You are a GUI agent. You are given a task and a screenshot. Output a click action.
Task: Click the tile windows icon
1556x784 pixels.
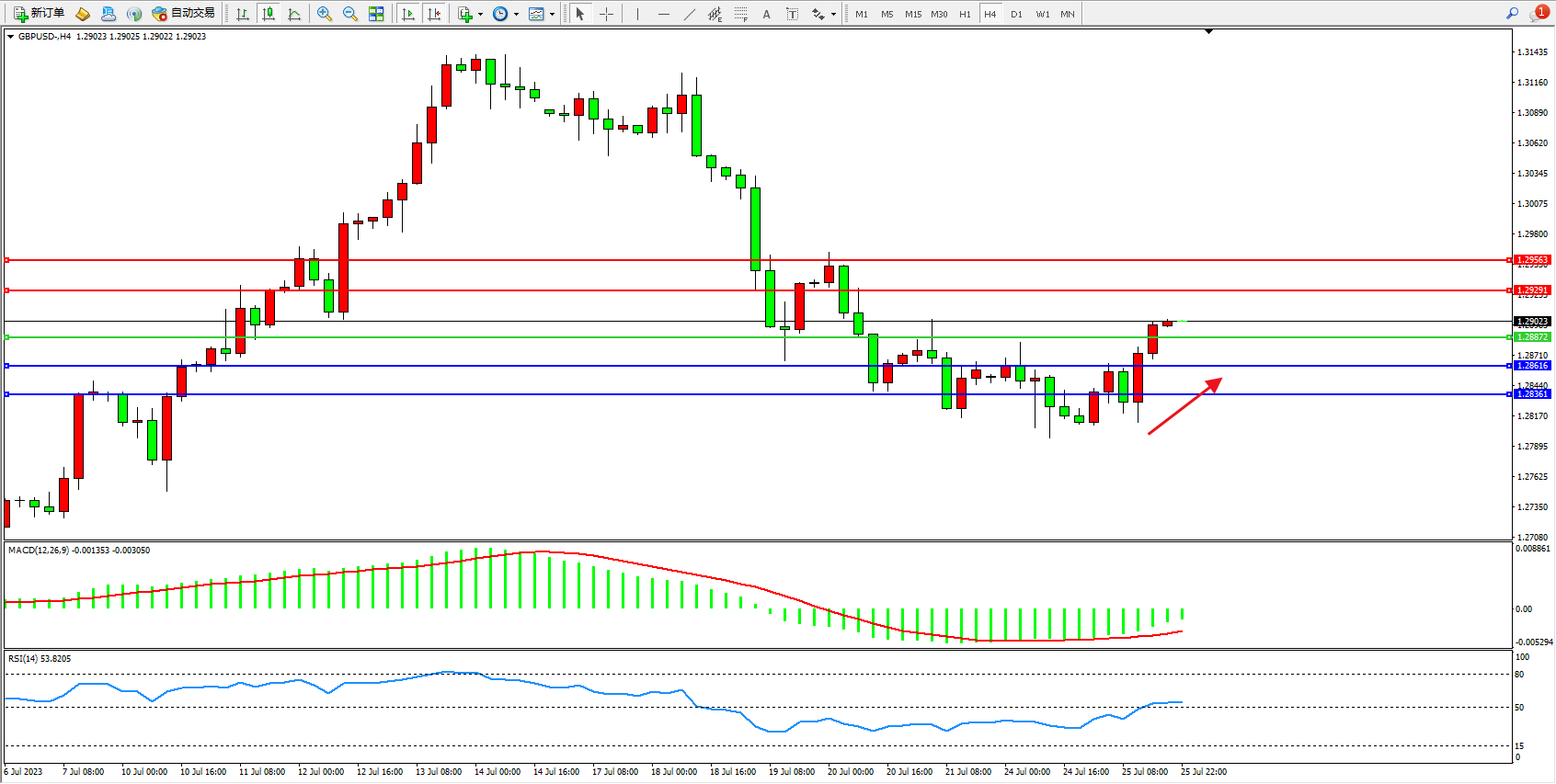pos(376,14)
